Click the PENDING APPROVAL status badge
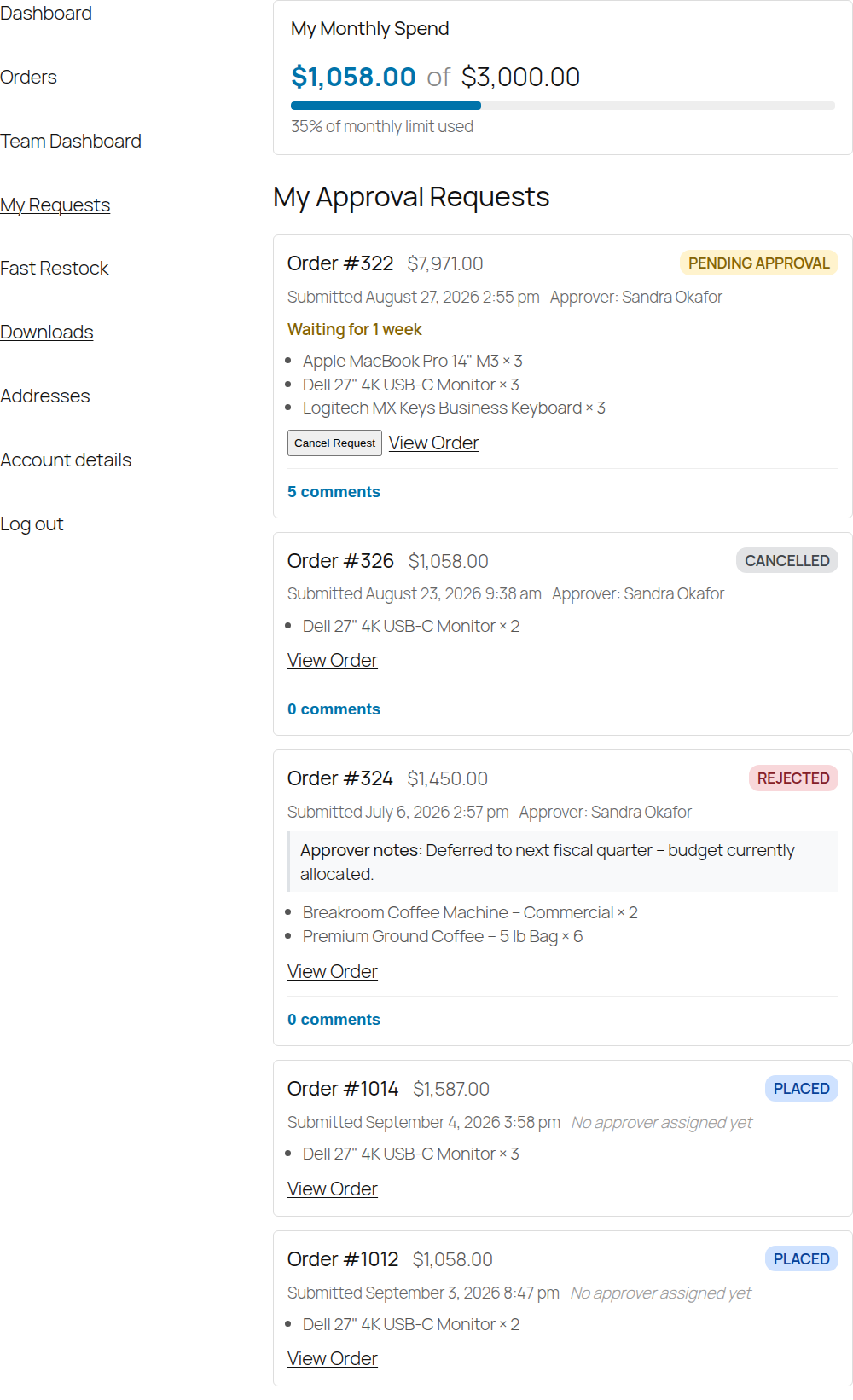 (758, 263)
